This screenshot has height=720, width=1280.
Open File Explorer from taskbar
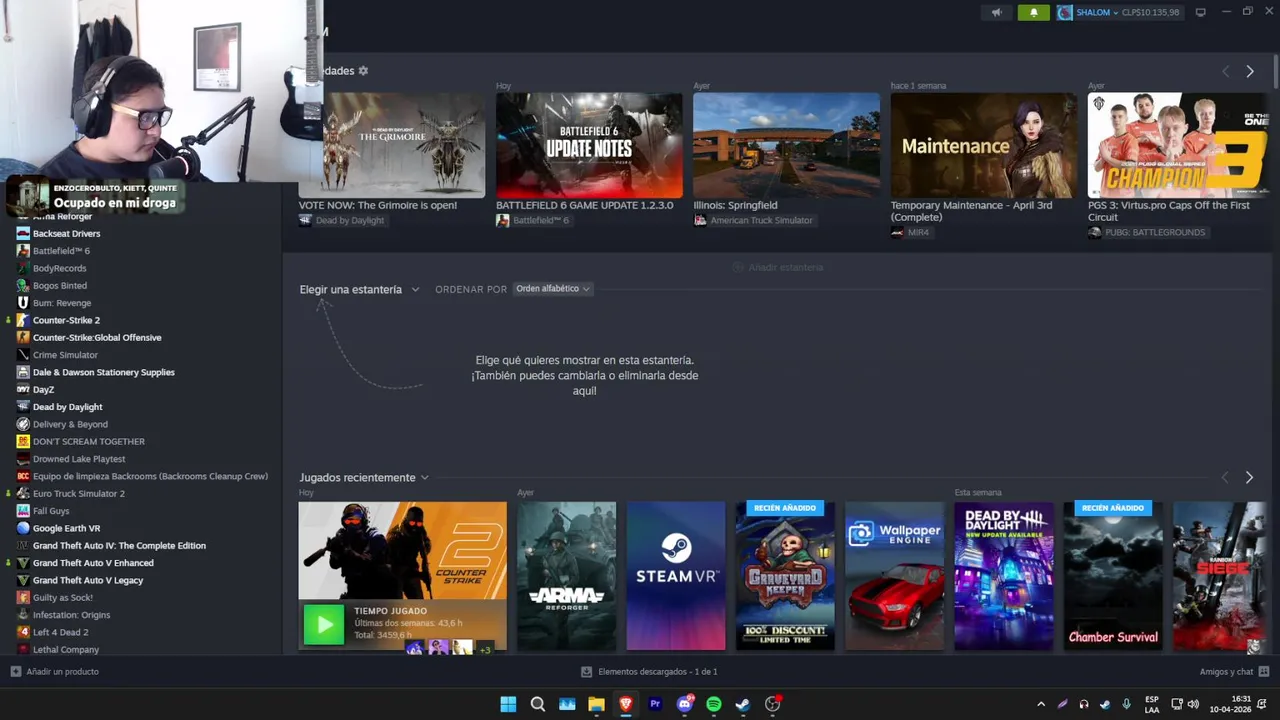pos(596,704)
